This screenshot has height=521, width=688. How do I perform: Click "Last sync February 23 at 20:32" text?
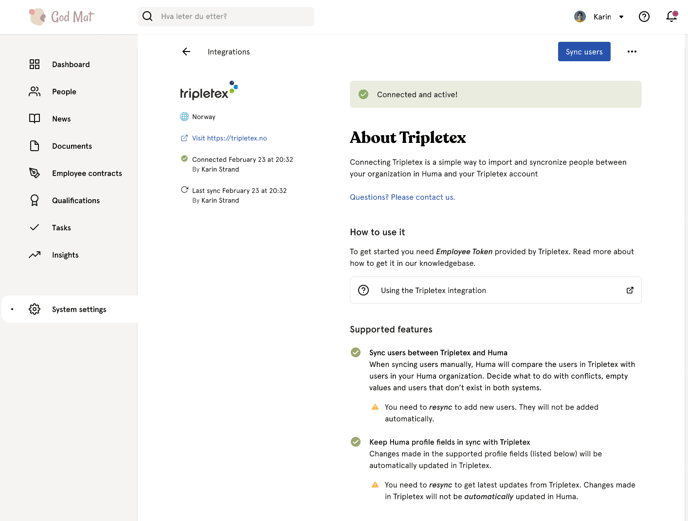coord(239,190)
